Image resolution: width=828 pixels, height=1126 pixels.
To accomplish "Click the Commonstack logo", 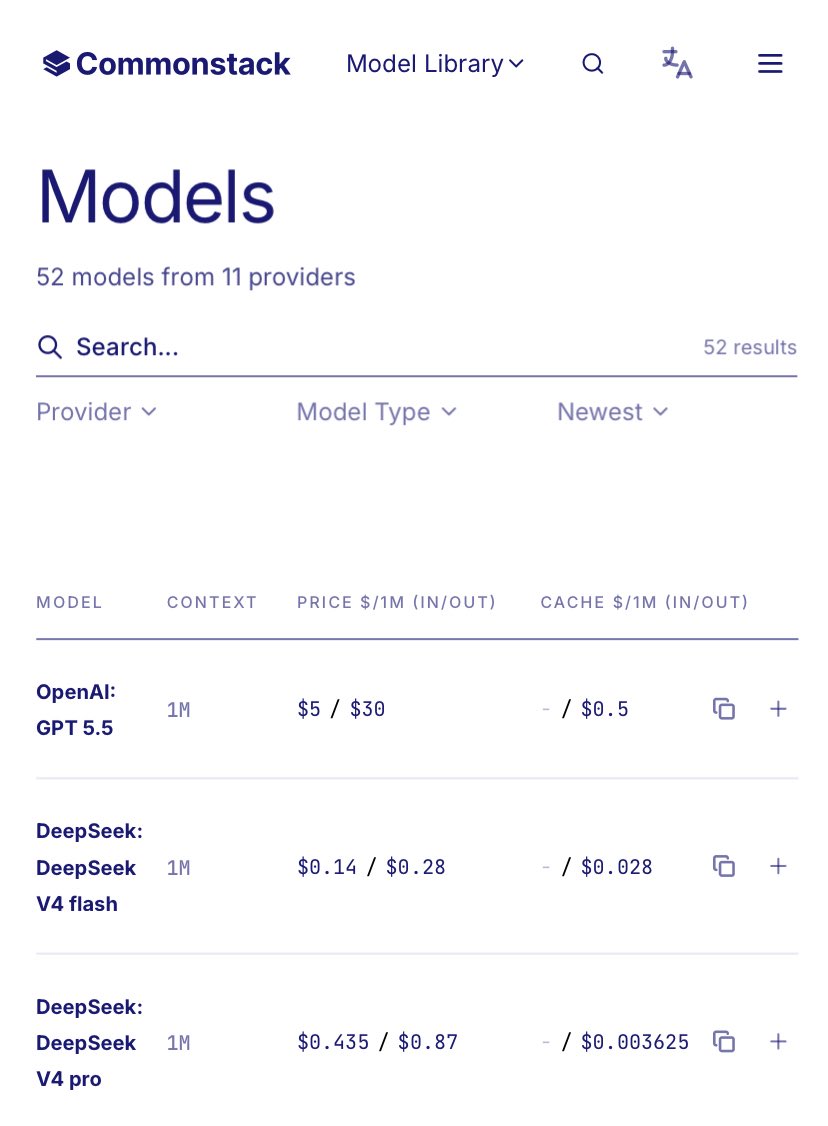I will [x=167, y=64].
